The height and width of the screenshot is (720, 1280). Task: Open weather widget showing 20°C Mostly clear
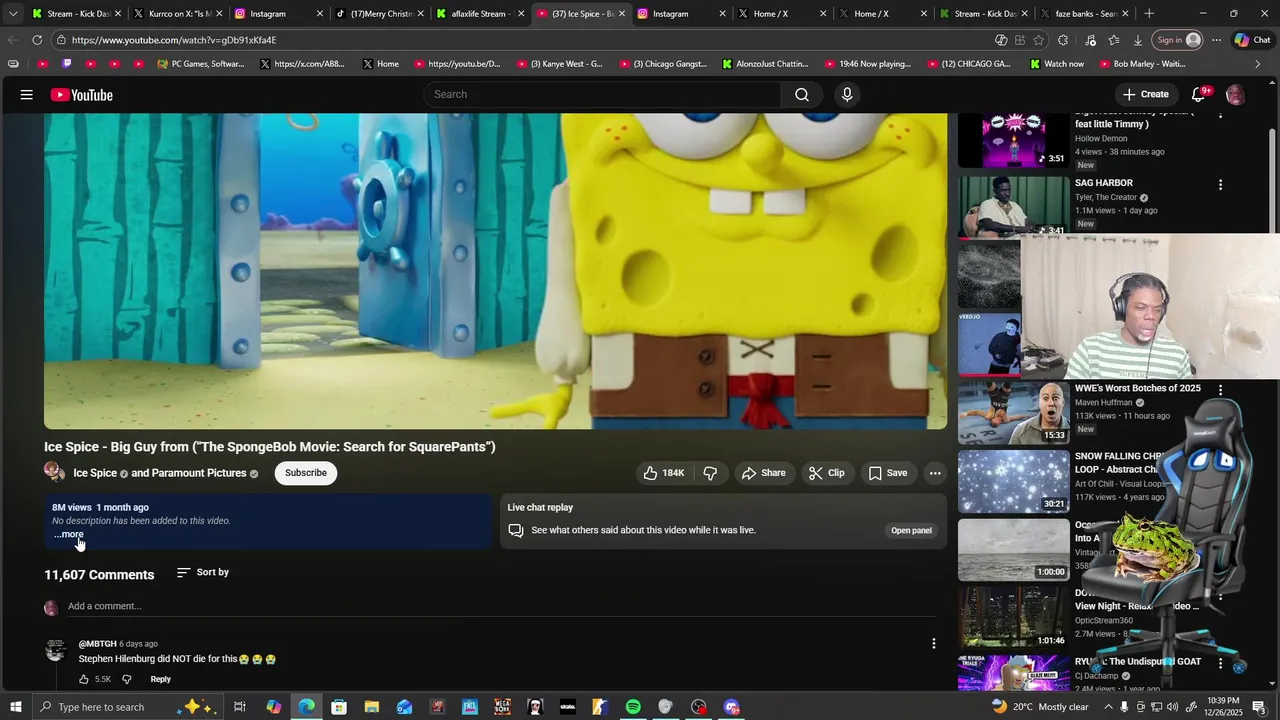pos(1040,707)
